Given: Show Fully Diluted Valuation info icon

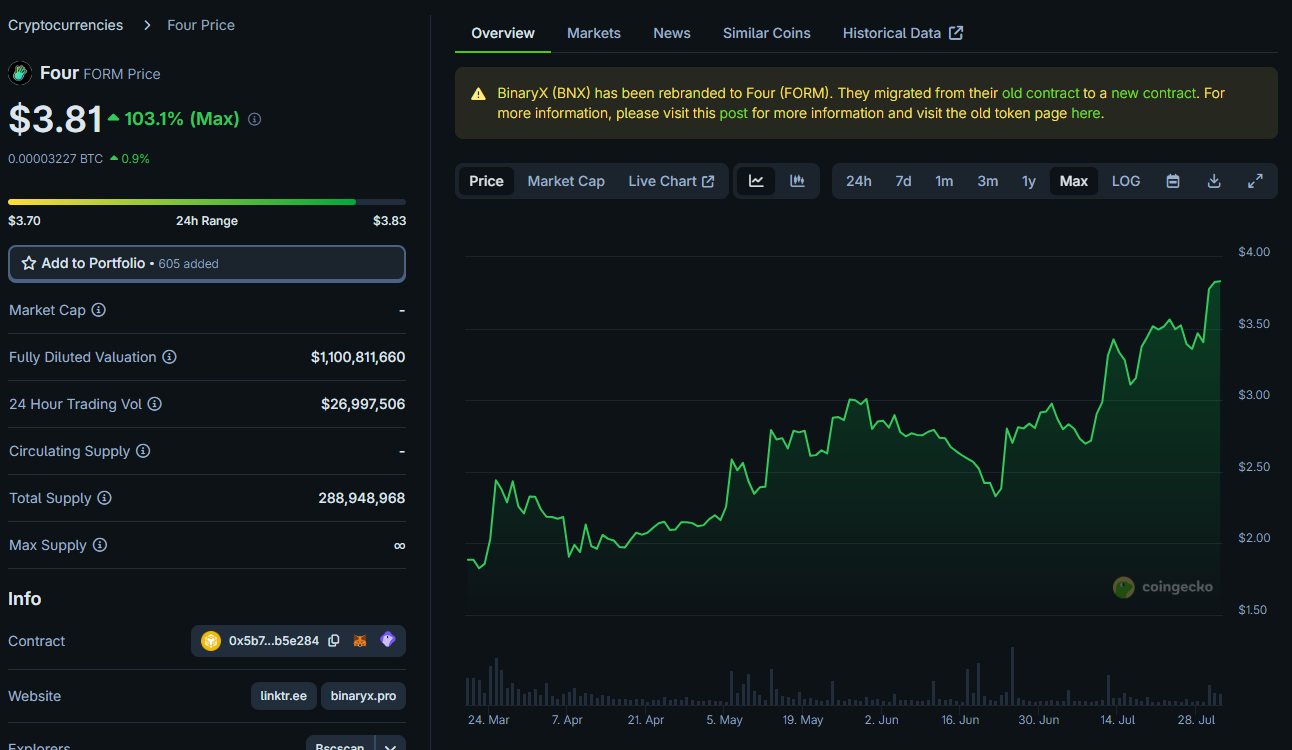Looking at the screenshot, I should click(x=169, y=357).
